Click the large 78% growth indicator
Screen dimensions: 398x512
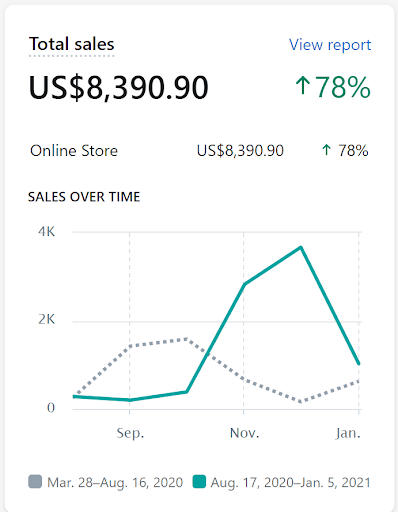[x=342, y=87]
